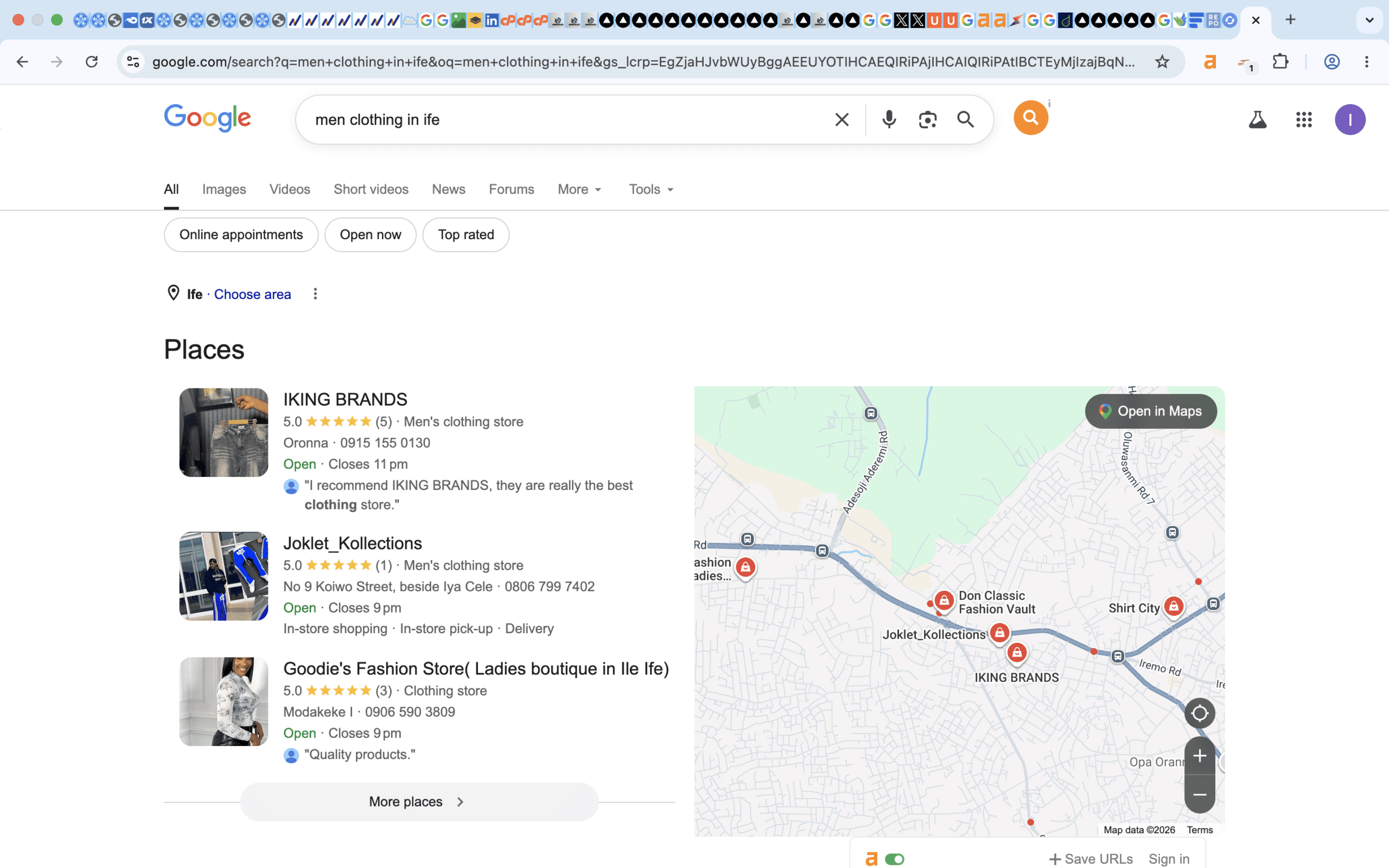Click the IKING BRANDS map pin
1389x868 pixels.
point(1017,653)
